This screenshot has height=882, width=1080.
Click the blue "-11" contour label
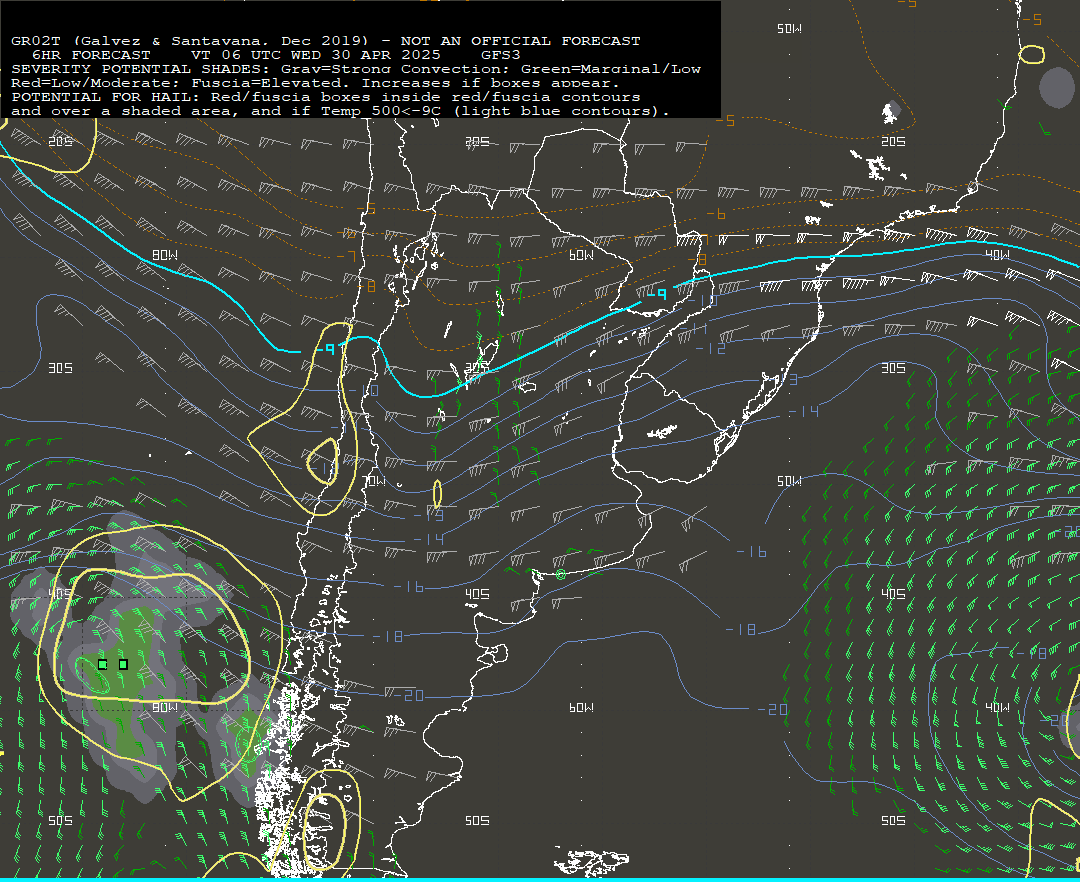(x=695, y=328)
